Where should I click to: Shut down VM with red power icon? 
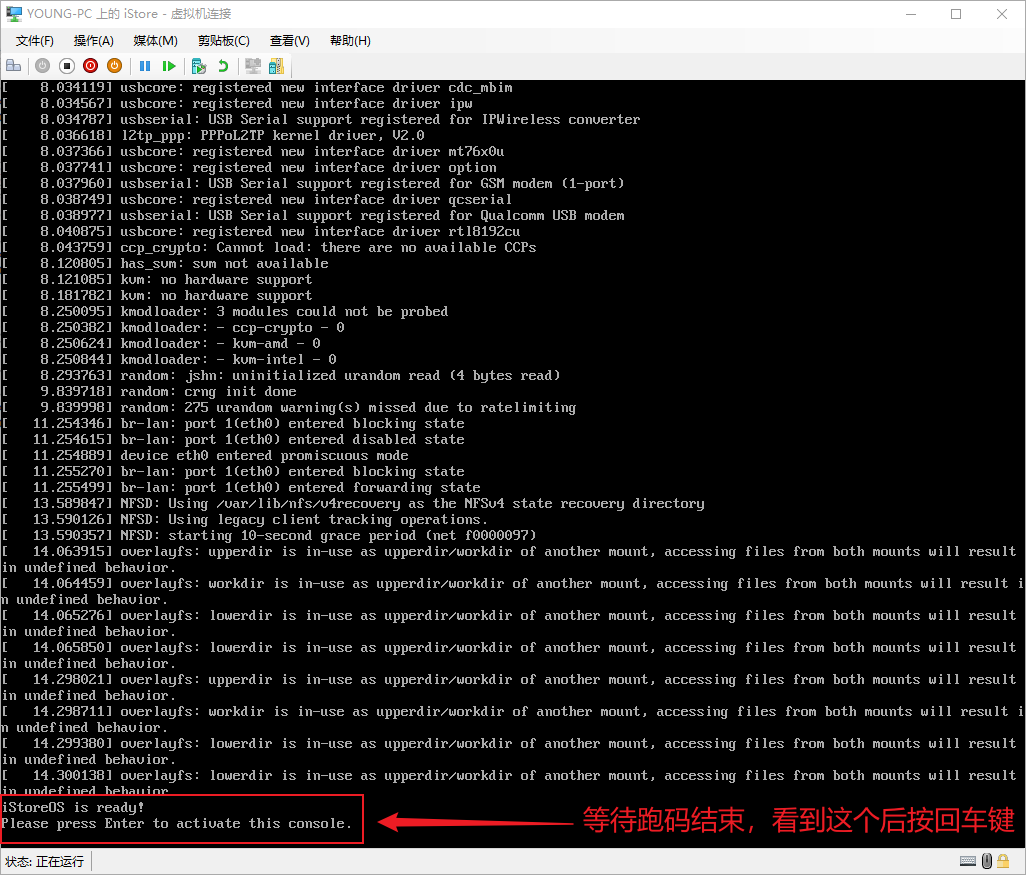(x=90, y=65)
